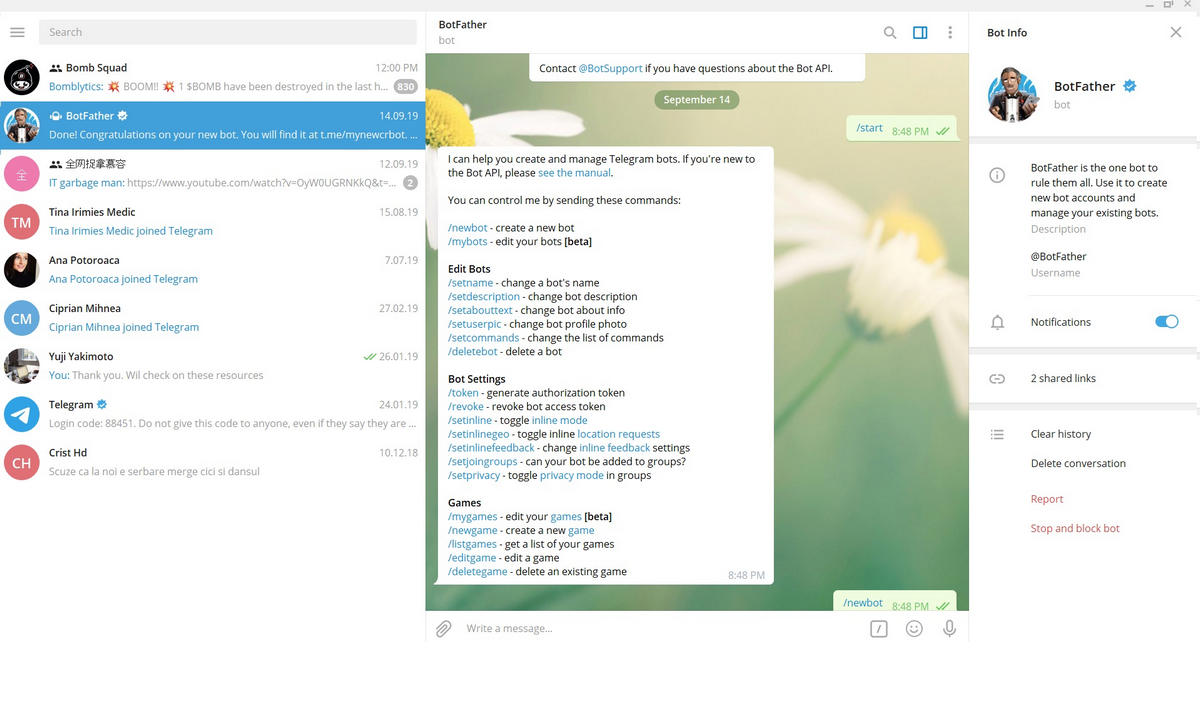The width and height of the screenshot is (1200, 721).
Task: Open the 全网报拿嘉容 group chat
Action: [x=212, y=173]
